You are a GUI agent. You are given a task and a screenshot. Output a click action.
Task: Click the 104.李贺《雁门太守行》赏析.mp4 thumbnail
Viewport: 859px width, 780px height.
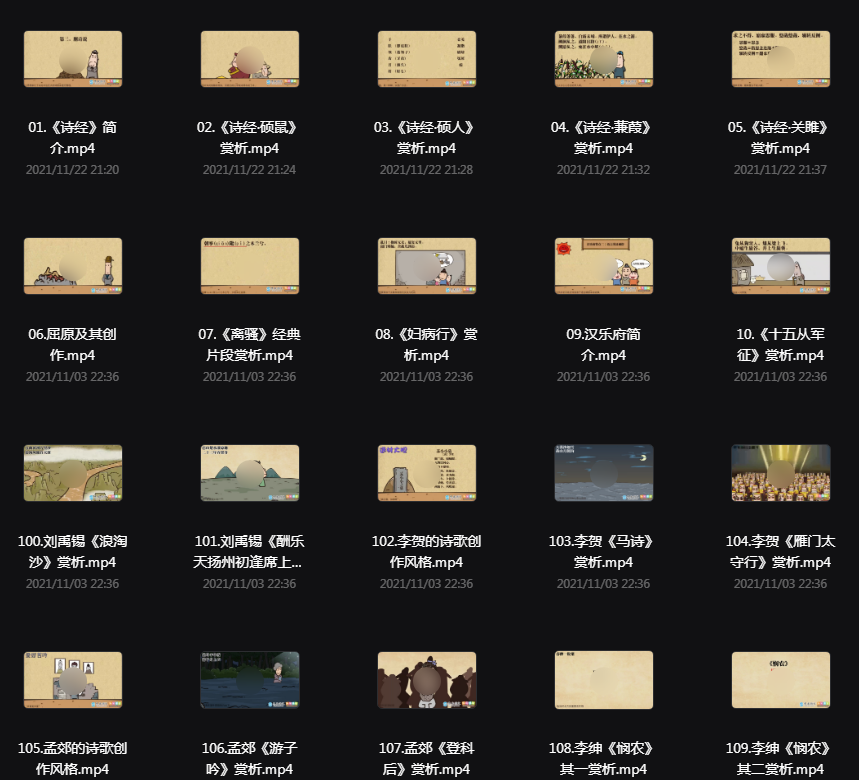(x=781, y=473)
